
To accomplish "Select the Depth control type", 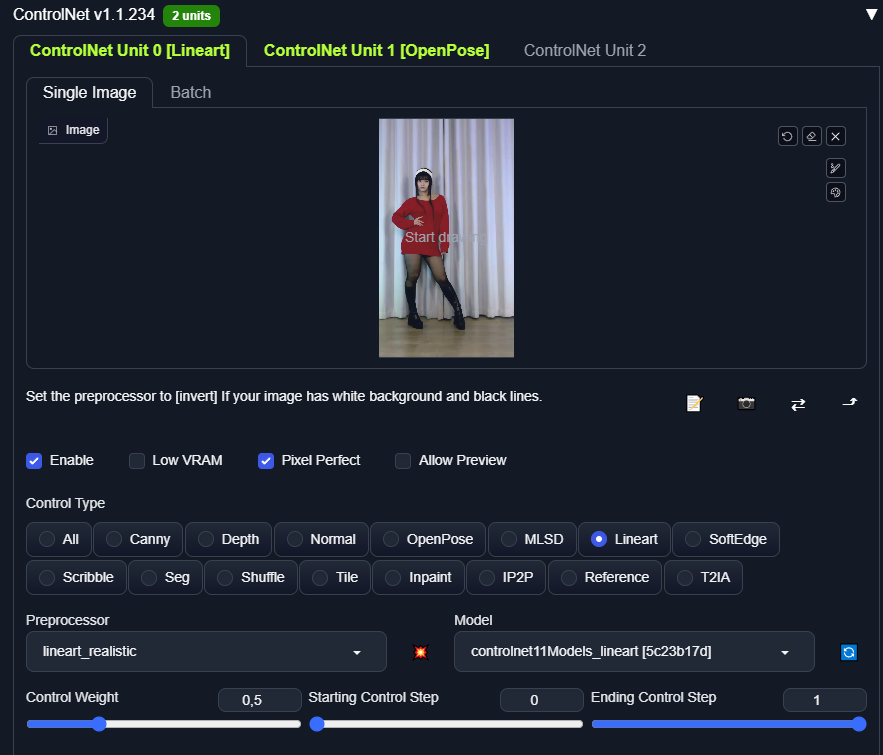I will tap(229, 539).
